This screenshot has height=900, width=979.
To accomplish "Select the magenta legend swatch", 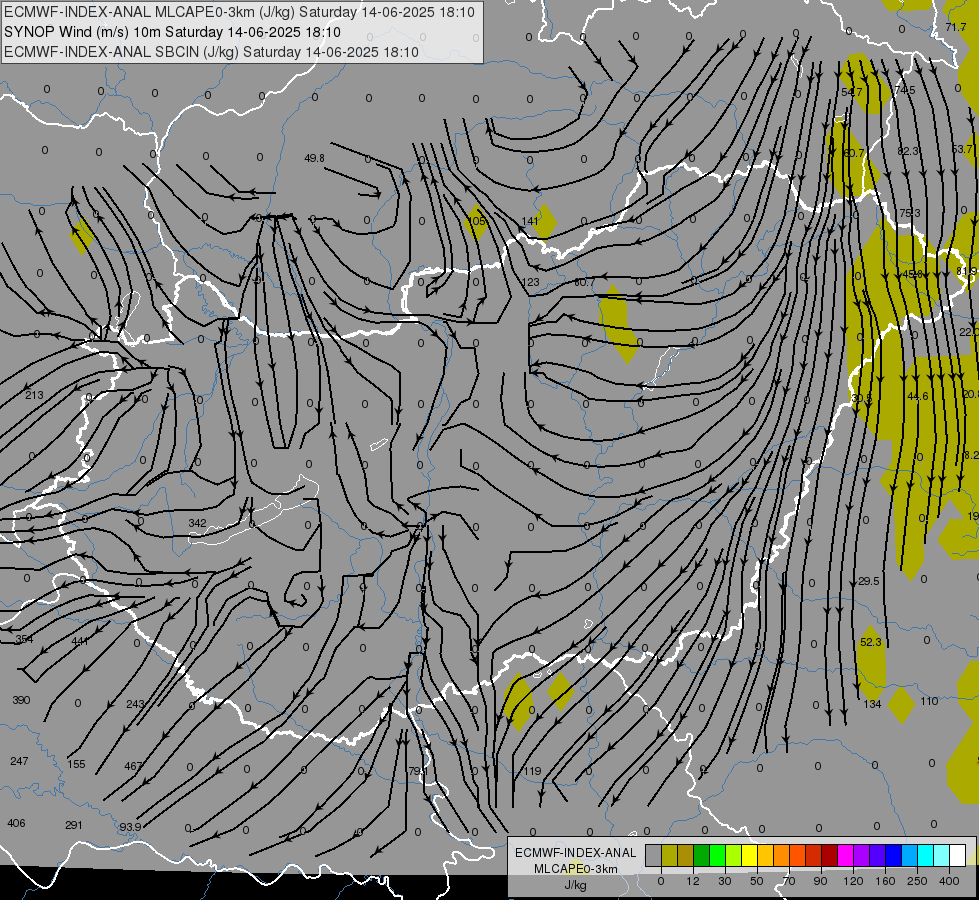I will click(x=845, y=855).
